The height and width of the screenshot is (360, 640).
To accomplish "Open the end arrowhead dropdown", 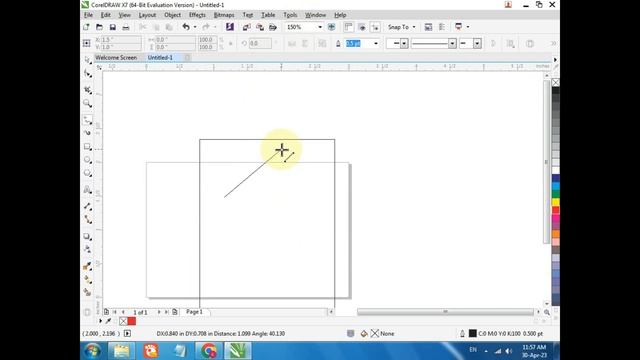I will click(477, 43).
